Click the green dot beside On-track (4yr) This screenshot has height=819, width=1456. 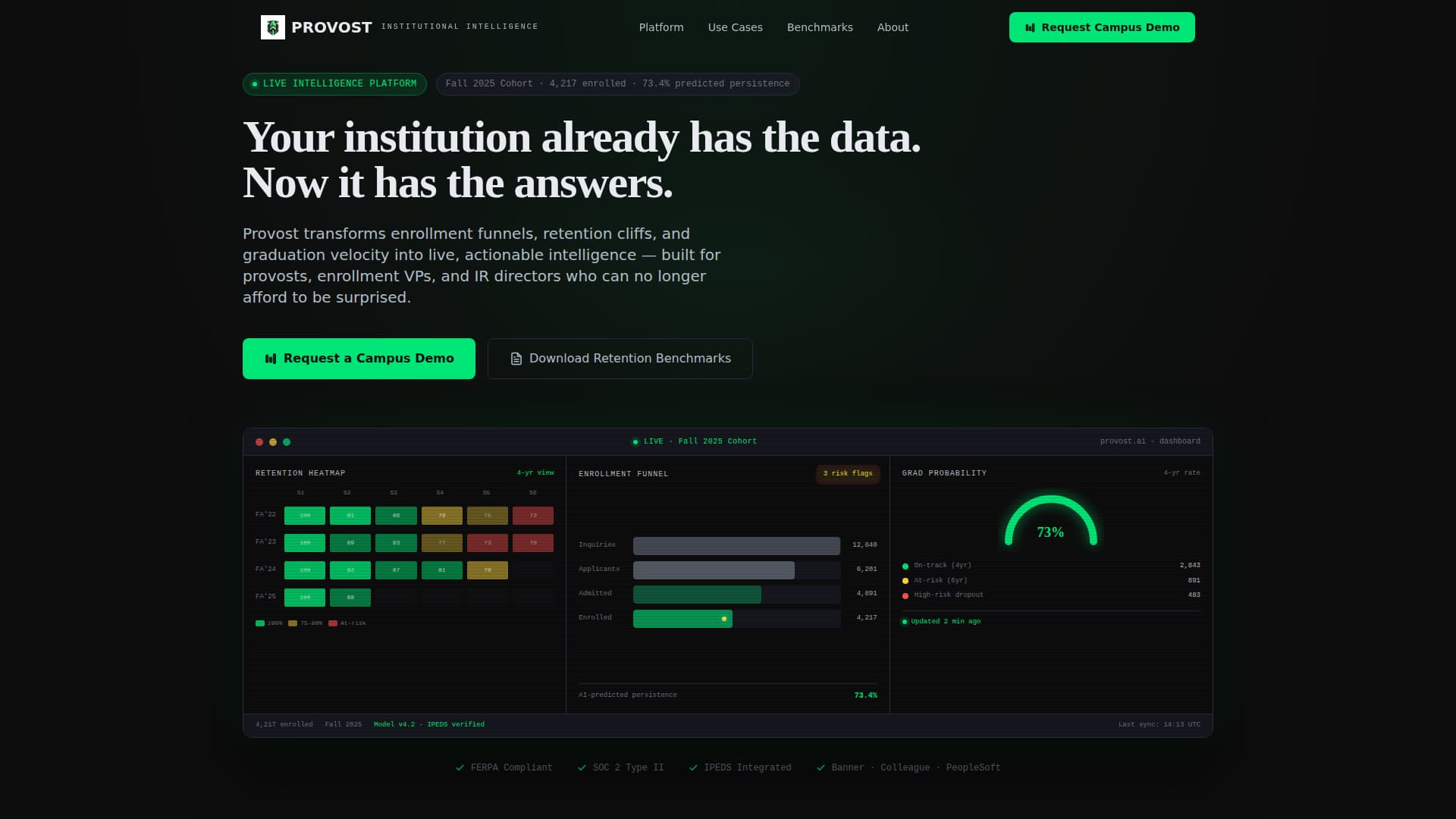[905, 566]
